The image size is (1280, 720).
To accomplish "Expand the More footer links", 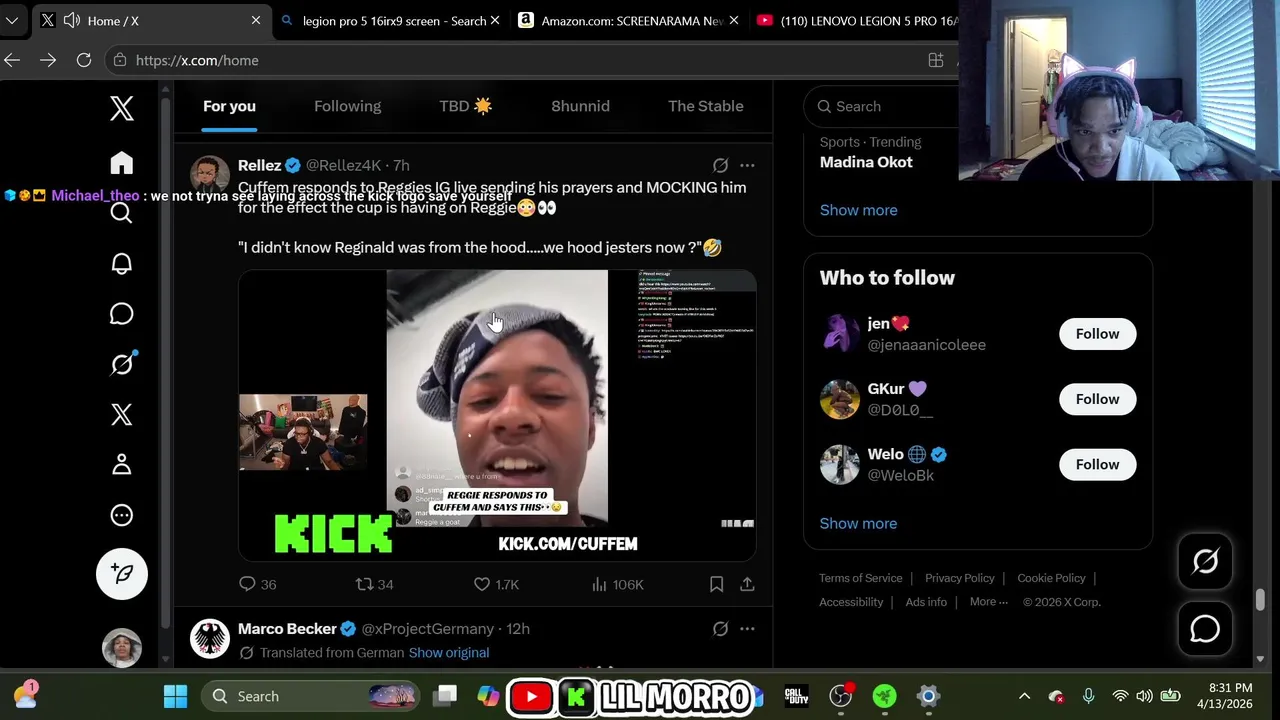I will [989, 602].
